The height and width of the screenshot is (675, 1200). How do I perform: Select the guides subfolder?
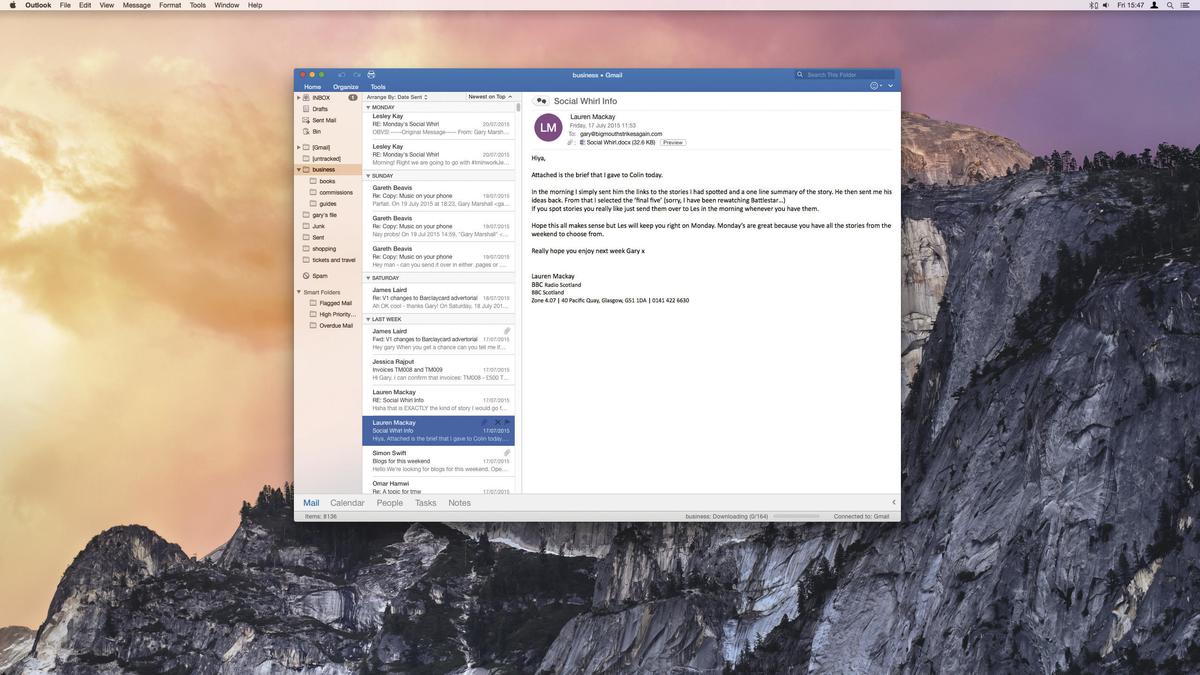328,203
